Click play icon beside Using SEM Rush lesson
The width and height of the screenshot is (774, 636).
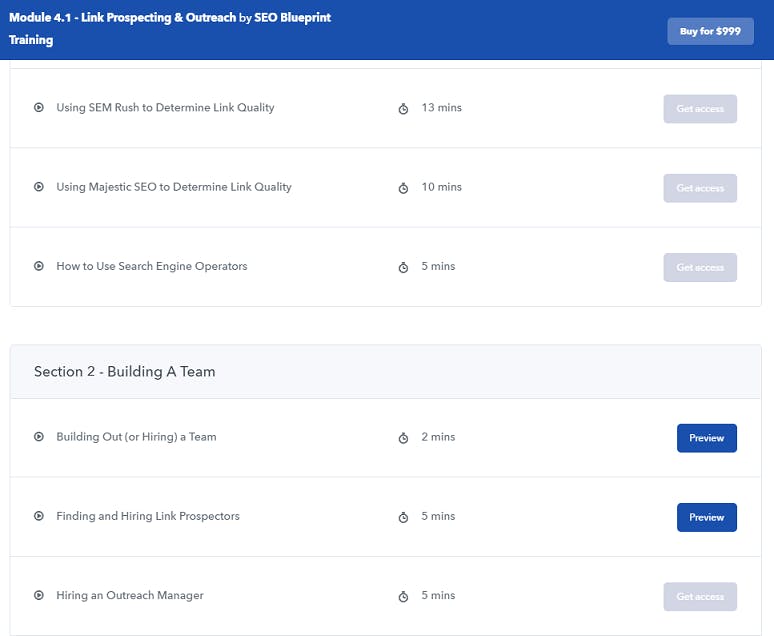coord(39,107)
